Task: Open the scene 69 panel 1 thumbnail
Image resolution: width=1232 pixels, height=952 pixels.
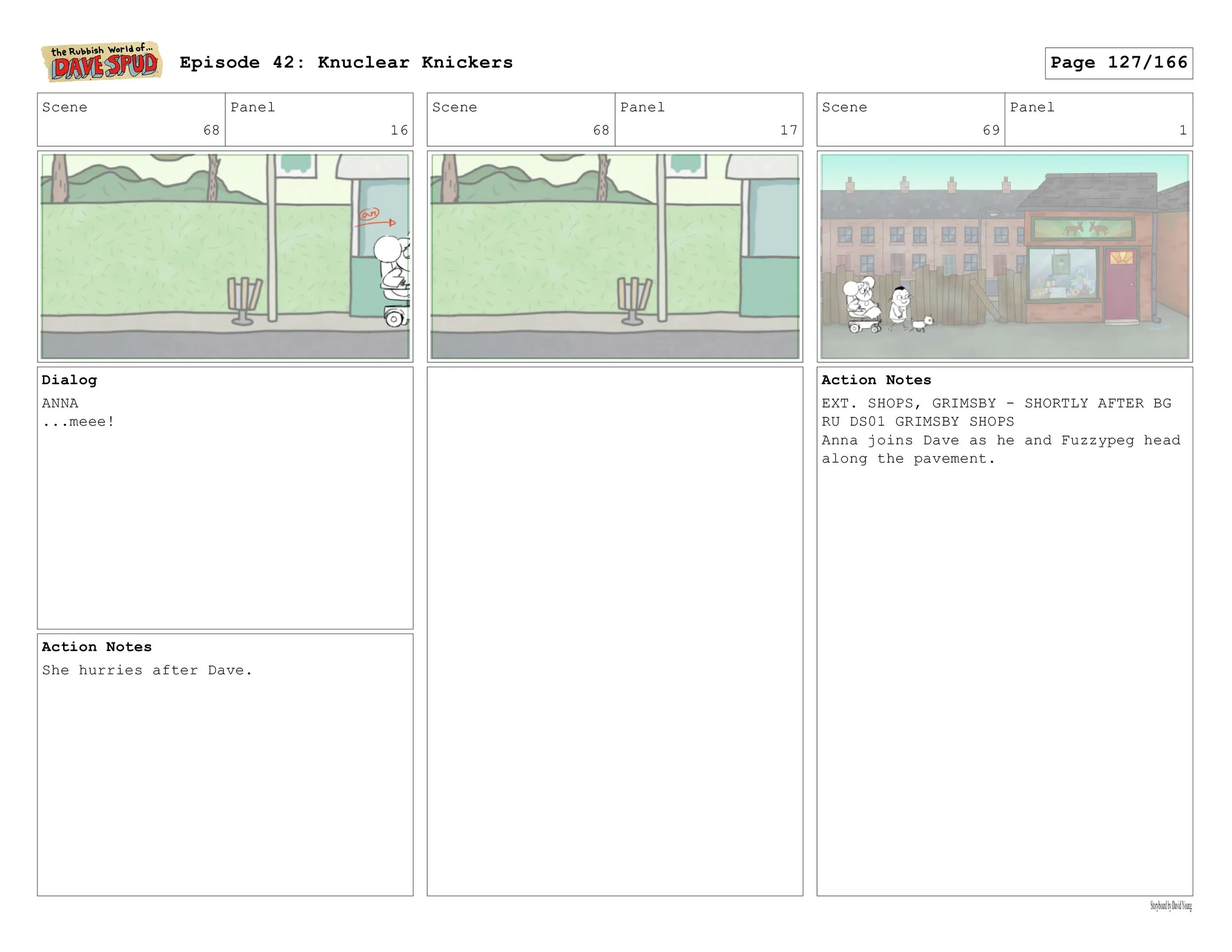Action: [x=1005, y=256]
